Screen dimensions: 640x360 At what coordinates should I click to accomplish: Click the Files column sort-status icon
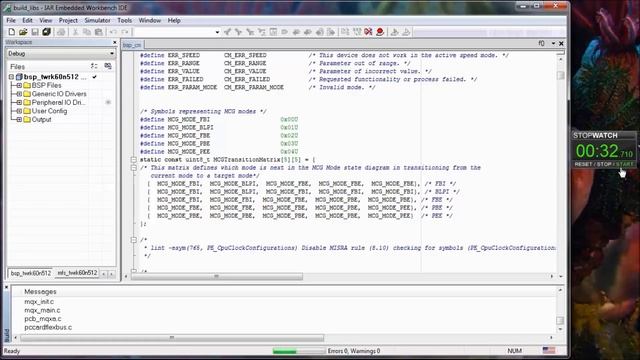(94, 66)
